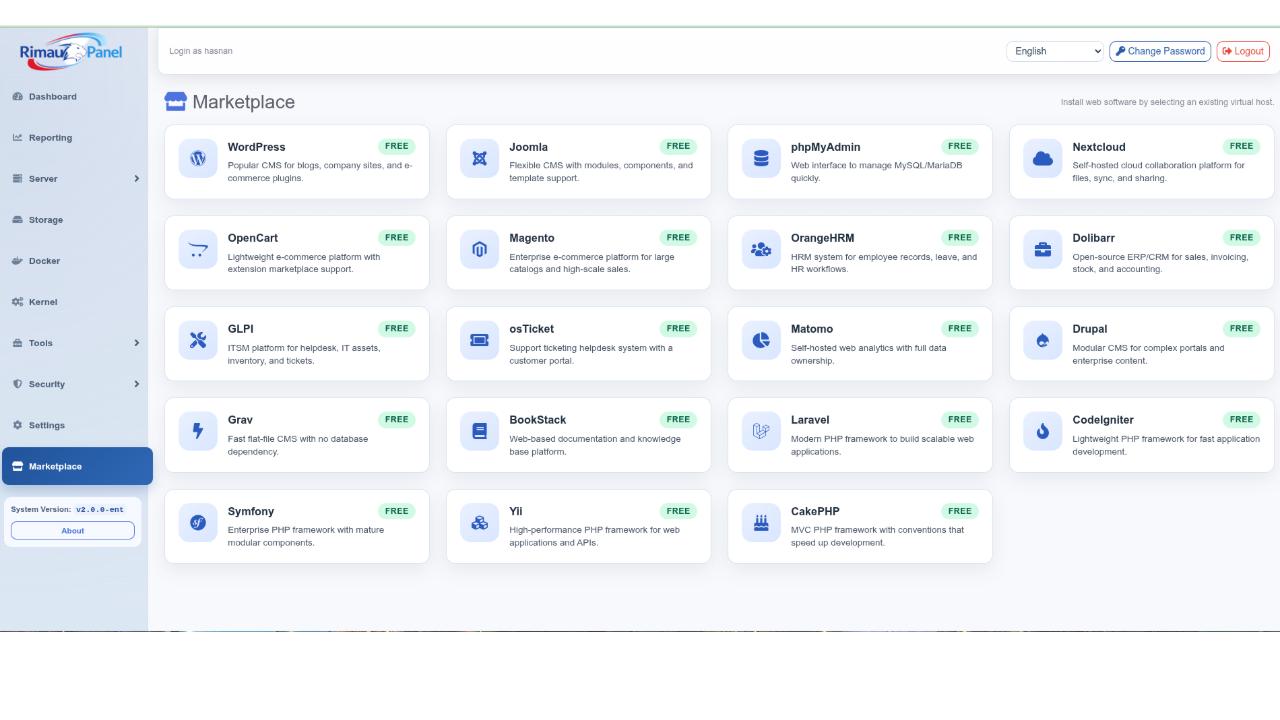Click the Grav lightning bolt icon
1280x720 pixels.
[198, 432]
